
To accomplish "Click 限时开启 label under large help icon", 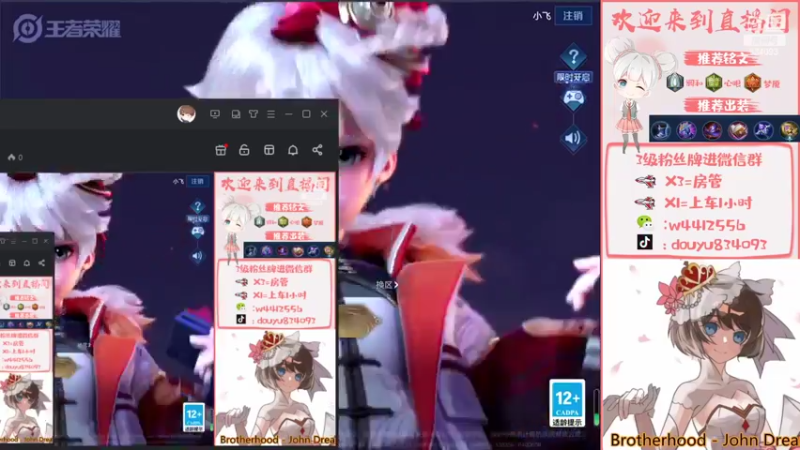I will point(573,78).
